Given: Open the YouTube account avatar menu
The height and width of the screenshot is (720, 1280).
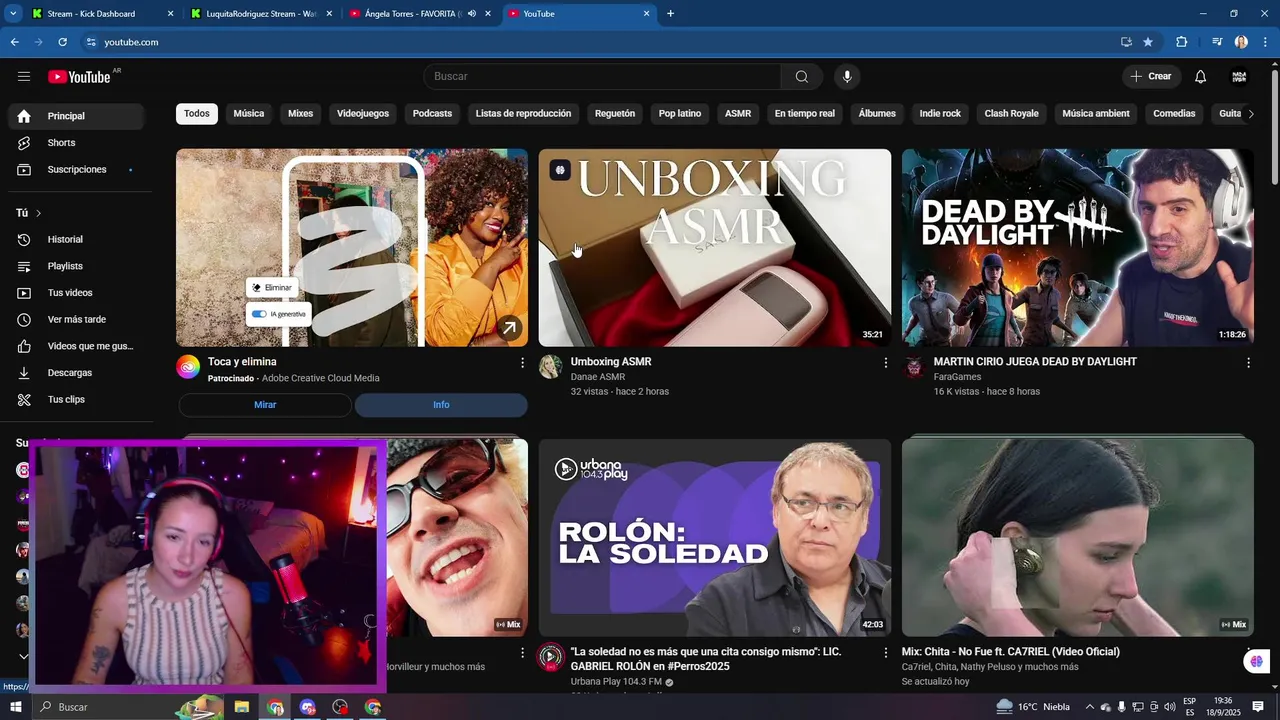Looking at the screenshot, I should tap(1239, 77).
